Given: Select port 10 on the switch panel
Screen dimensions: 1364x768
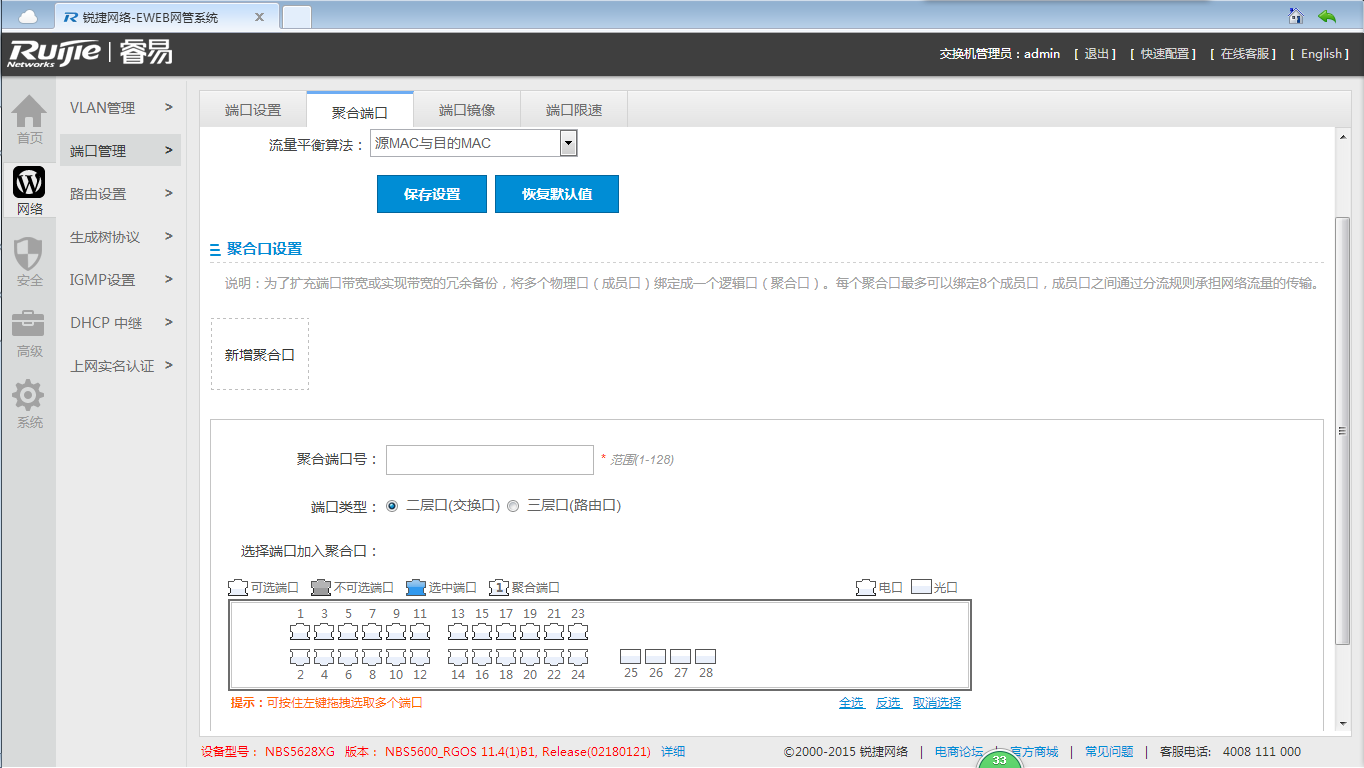Looking at the screenshot, I should click(396, 657).
